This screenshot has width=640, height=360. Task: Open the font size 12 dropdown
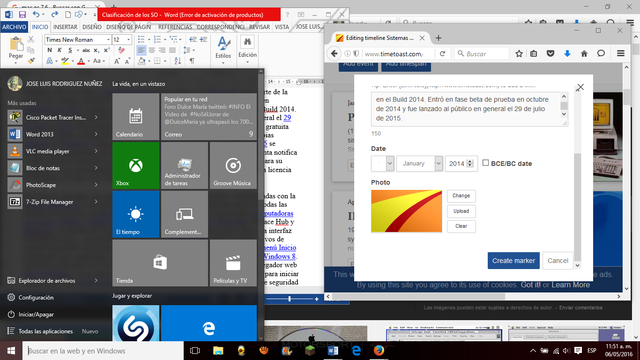click(x=129, y=40)
